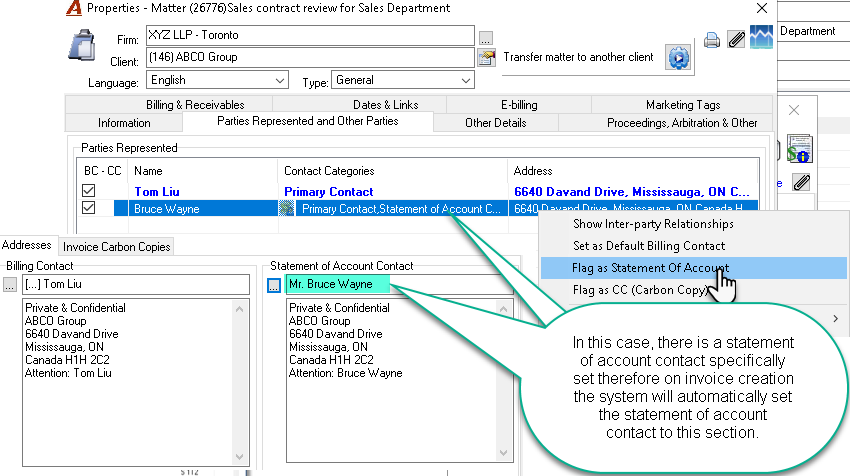Click the print icon in Properties window
Viewport: 850px width, 476px height.
tap(712, 40)
